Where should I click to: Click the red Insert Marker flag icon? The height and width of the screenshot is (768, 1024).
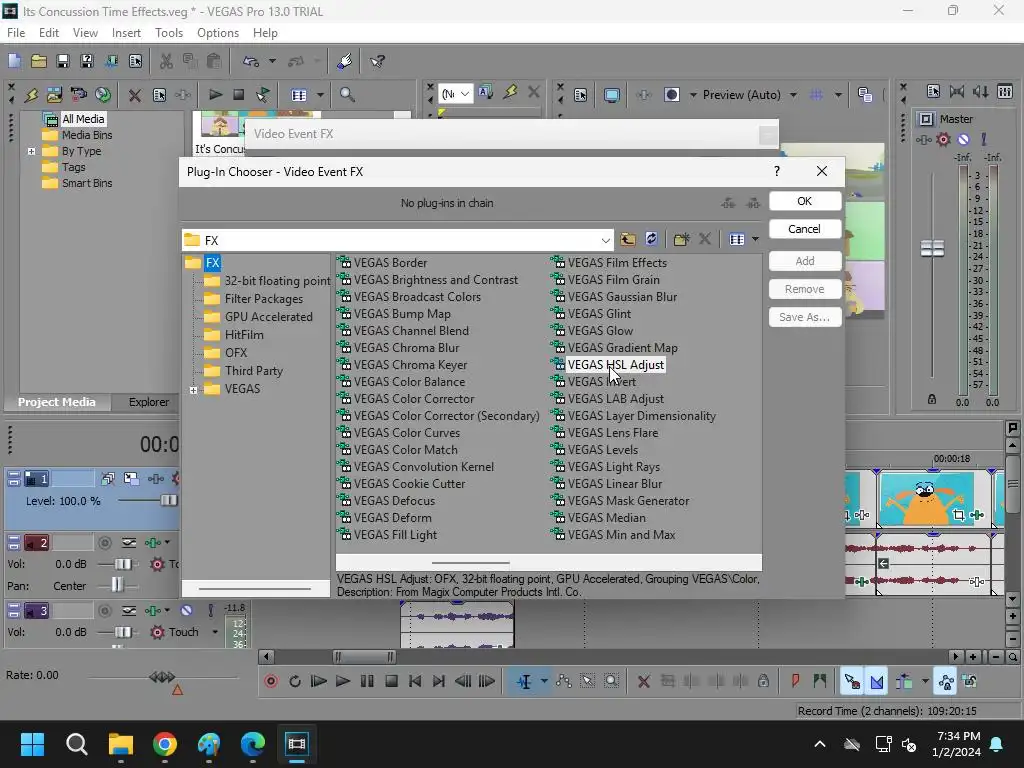(795, 681)
